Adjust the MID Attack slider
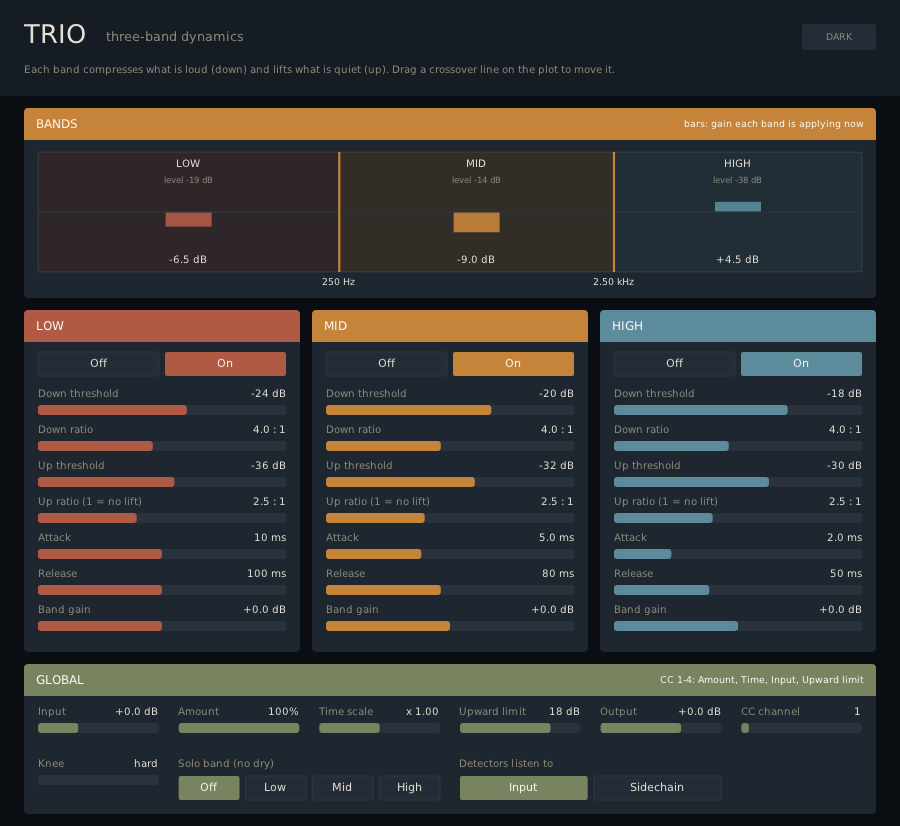This screenshot has height=826, width=900. click(x=450, y=554)
